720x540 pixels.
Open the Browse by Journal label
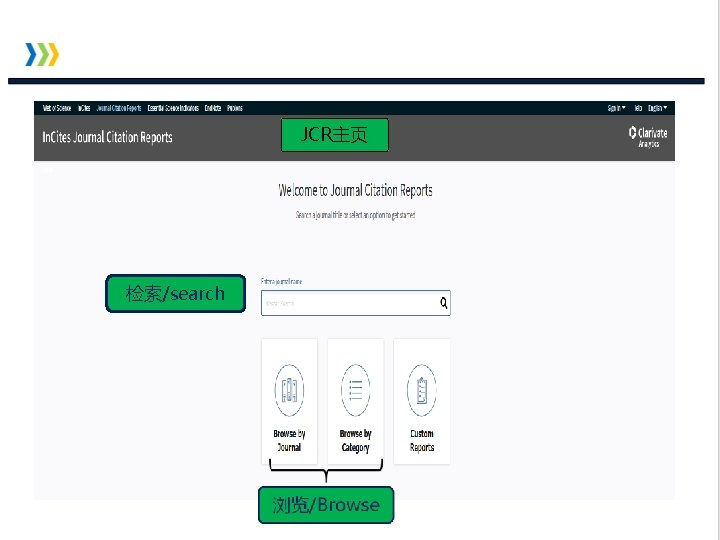[x=289, y=440]
